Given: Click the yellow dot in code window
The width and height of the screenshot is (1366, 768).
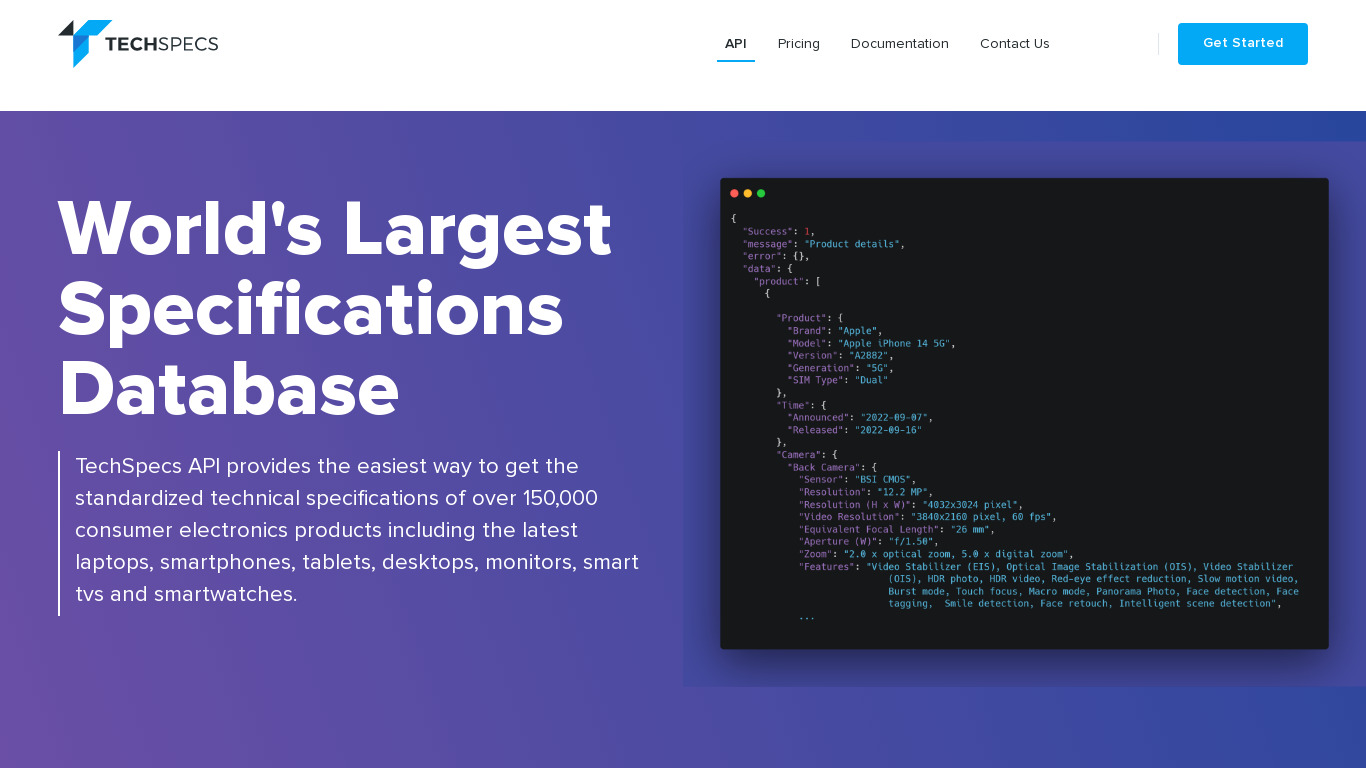Looking at the screenshot, I should point(747,193).
